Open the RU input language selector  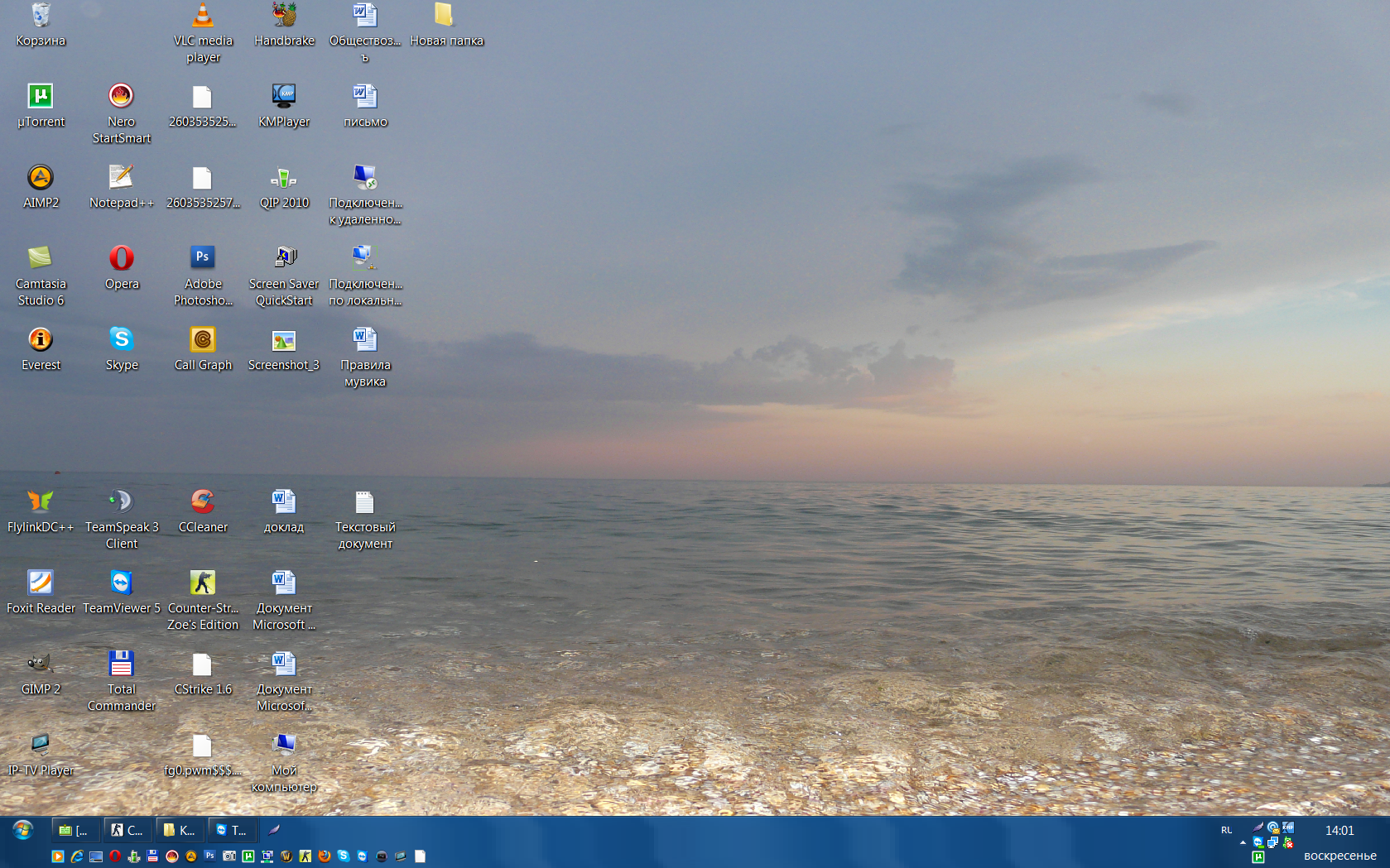[1226, 830]
